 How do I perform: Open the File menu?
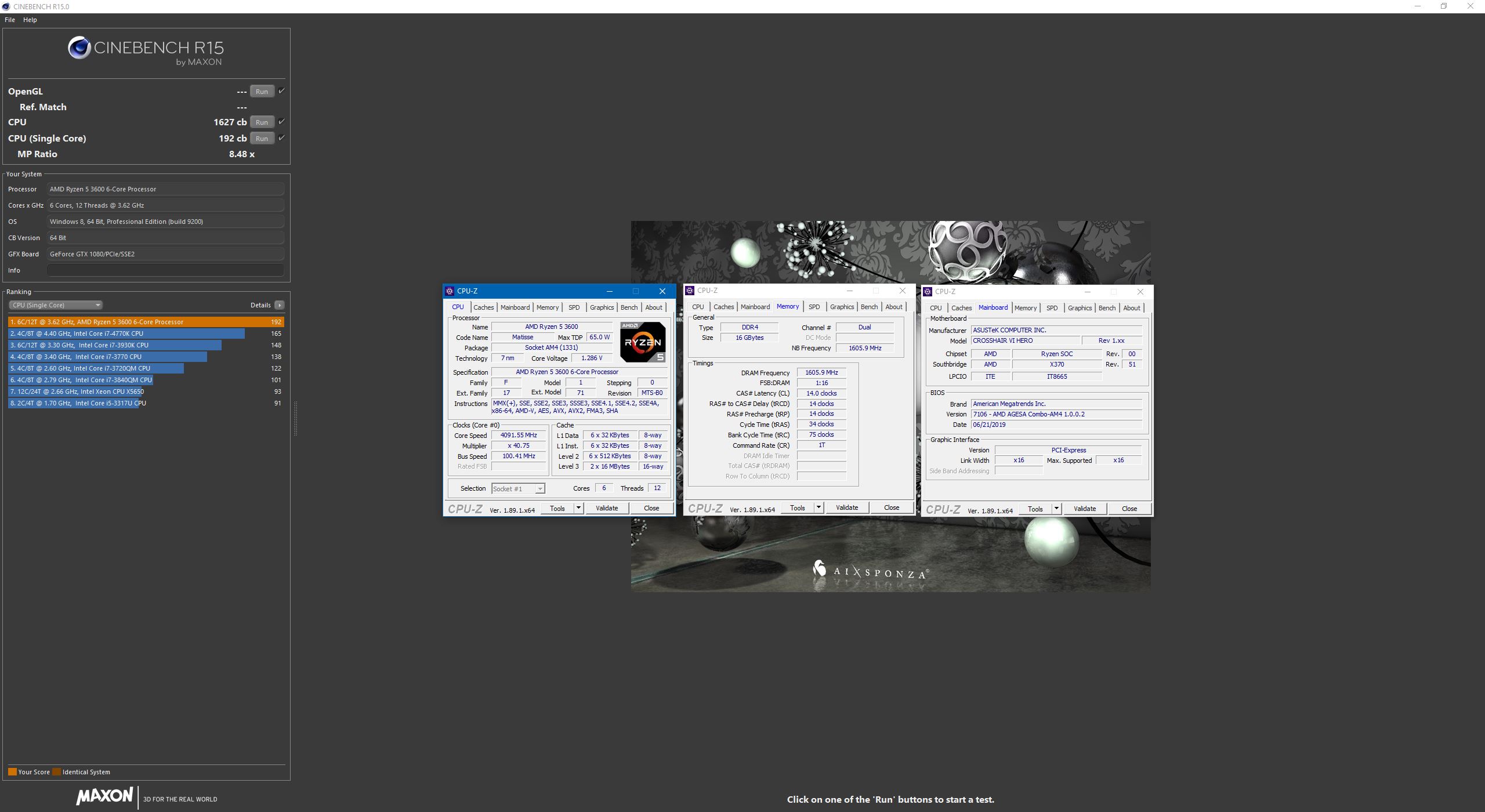point(10,20)
